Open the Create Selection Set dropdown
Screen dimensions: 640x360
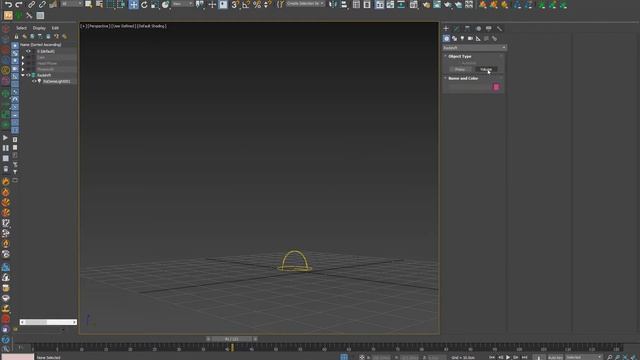coord(305,4)
